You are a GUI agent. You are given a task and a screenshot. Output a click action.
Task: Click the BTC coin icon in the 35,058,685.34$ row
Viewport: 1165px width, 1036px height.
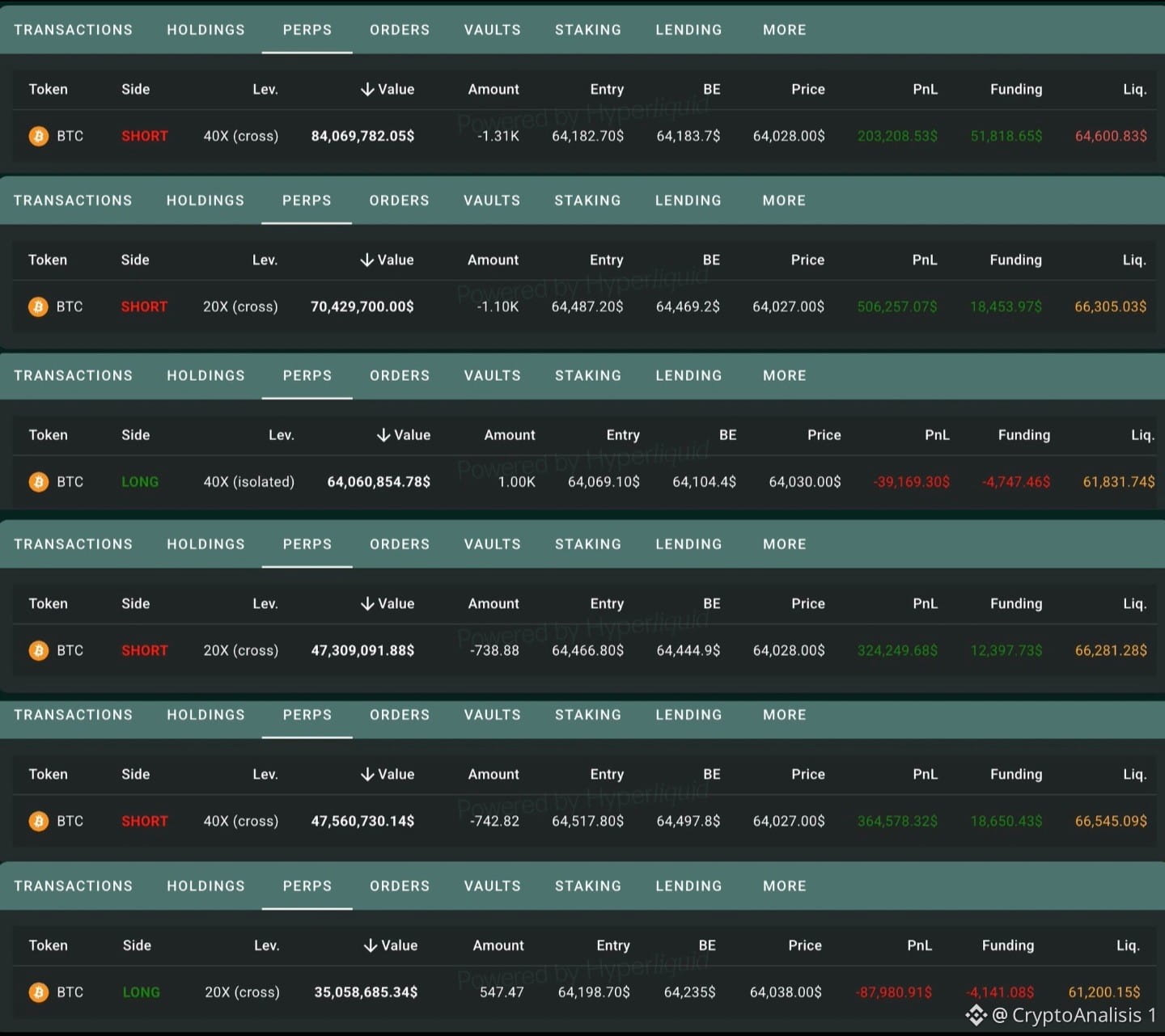pyautogui.click(x=38, y=992)
